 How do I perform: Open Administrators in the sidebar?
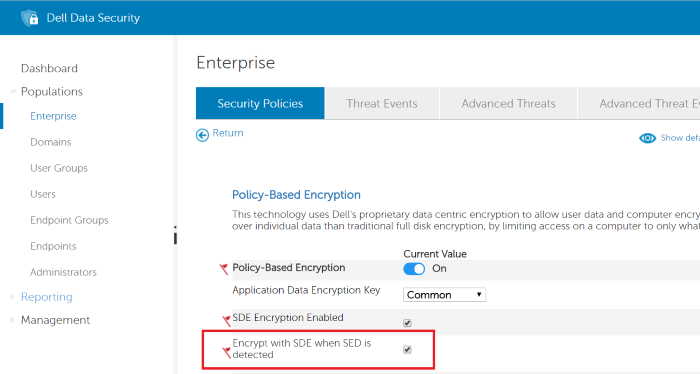pyautogui.click(x=63, y=272)
